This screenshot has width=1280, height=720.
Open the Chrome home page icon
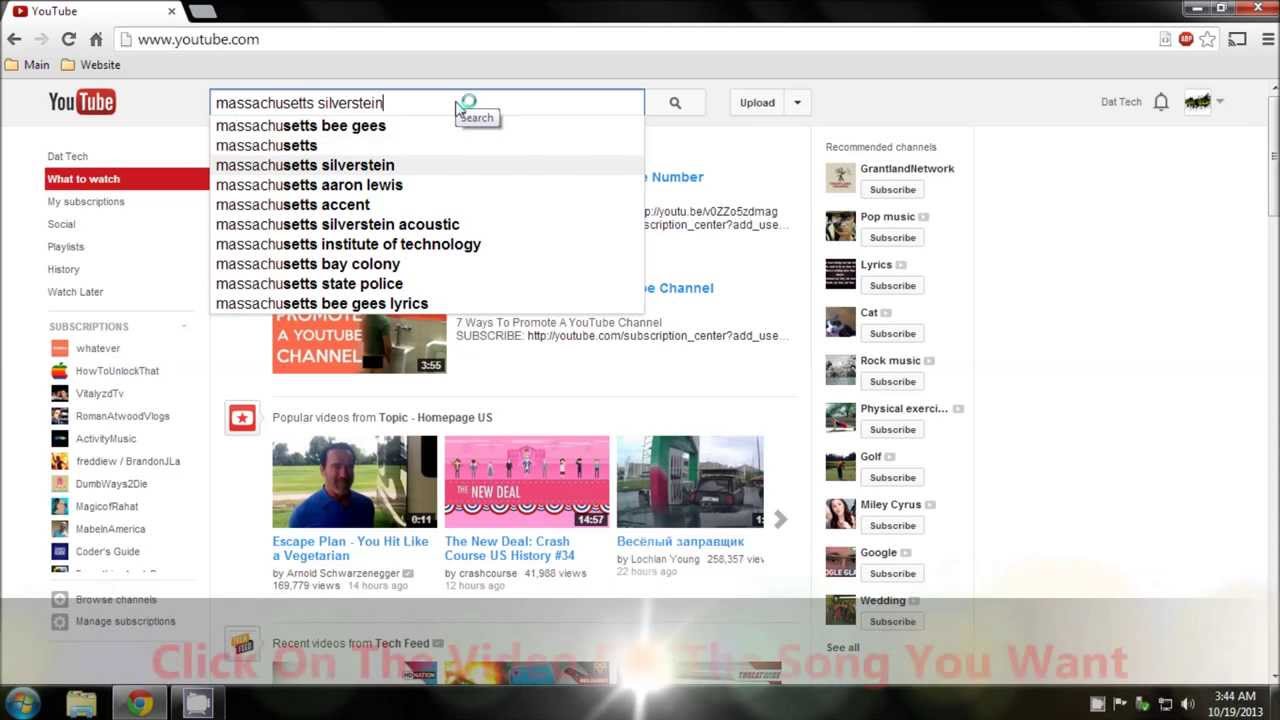coord(96,39)
